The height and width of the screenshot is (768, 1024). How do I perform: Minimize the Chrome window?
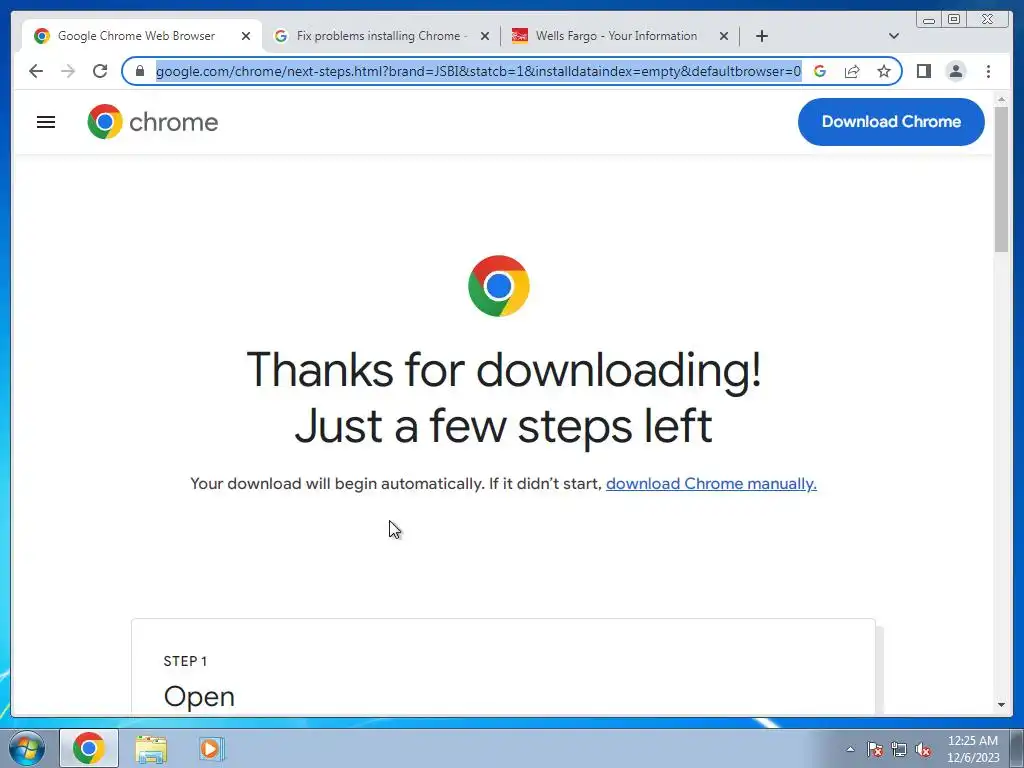pyautogui.click(x=928, y=20)
